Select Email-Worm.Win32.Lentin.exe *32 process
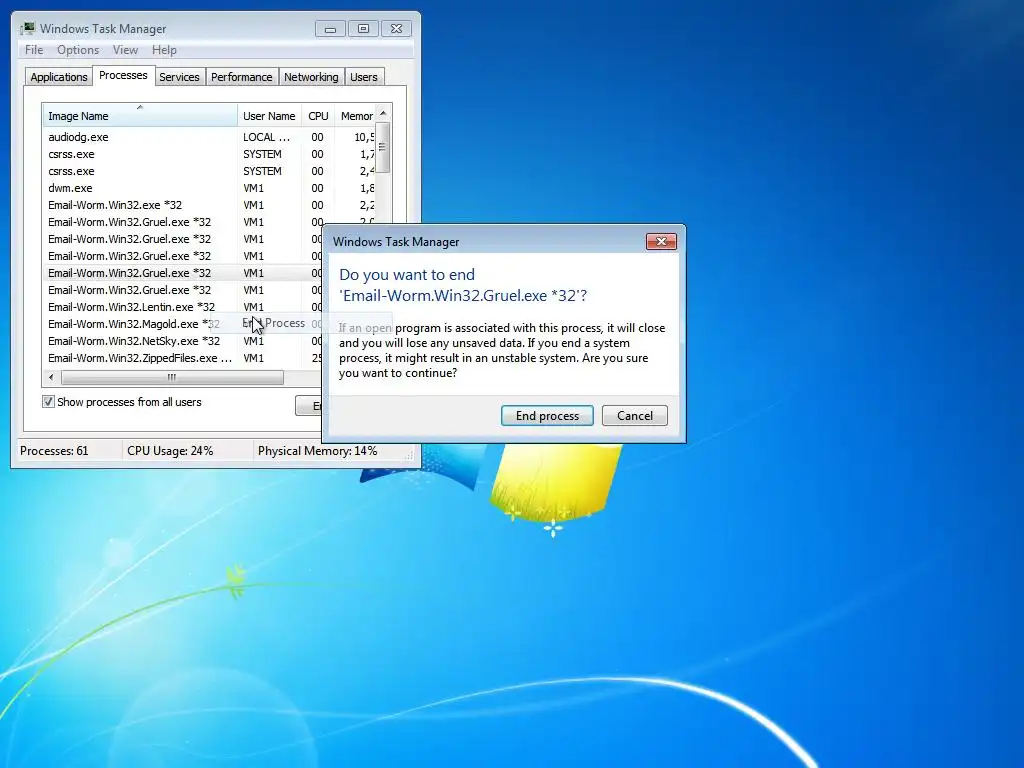Viewport: 1024px width, 768px height. (x=183, y=307)
